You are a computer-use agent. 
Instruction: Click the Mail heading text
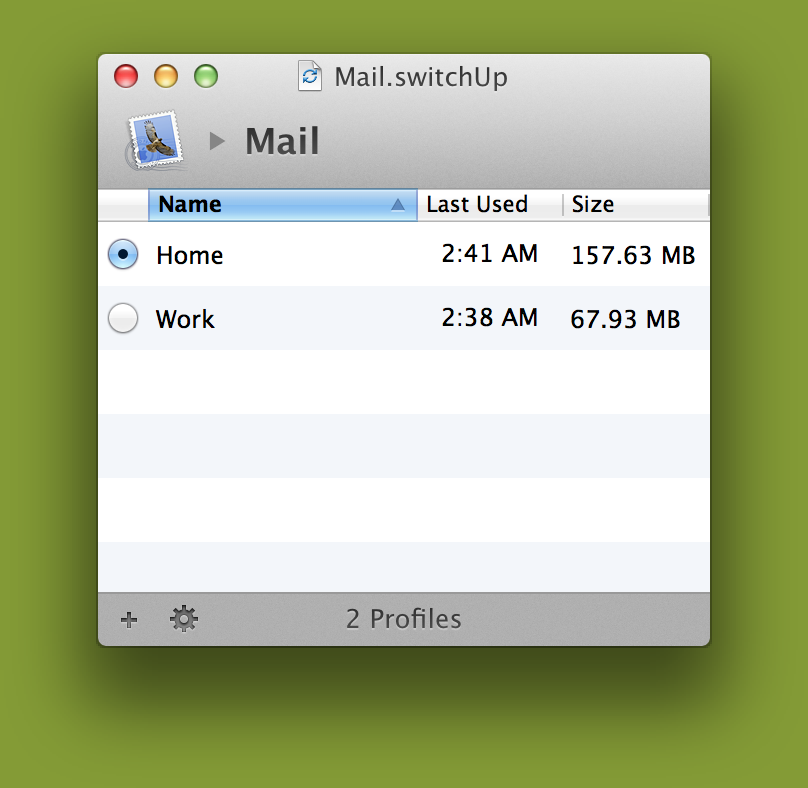click(282, 141)
